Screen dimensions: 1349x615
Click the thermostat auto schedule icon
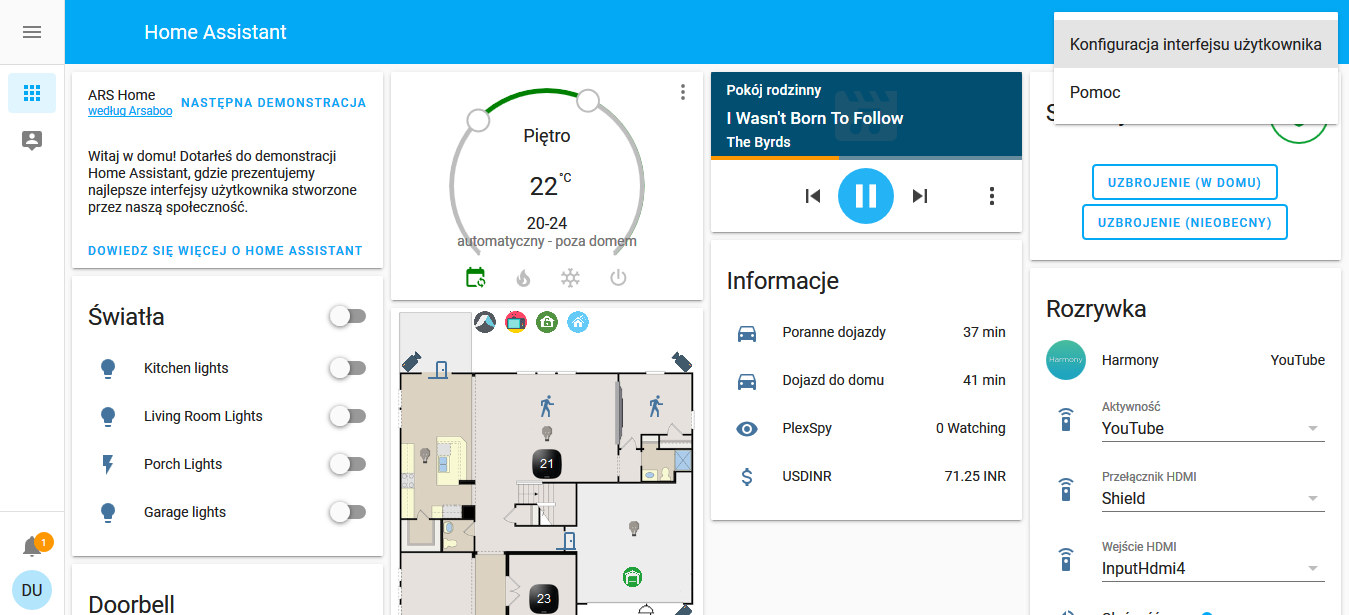click(476, 278)
